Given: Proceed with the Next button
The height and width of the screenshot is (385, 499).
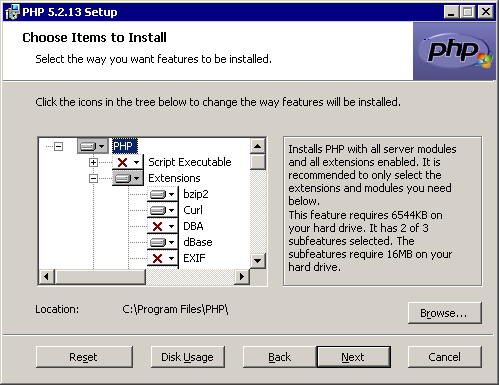Looking at the screenshot, I should pos(353,357).
